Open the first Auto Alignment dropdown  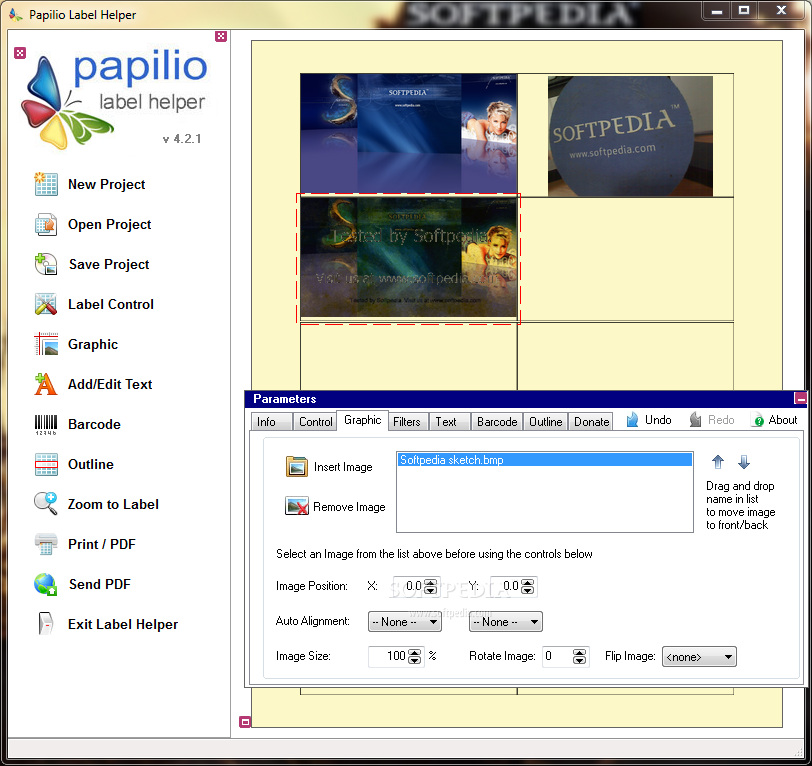point(404,622)
